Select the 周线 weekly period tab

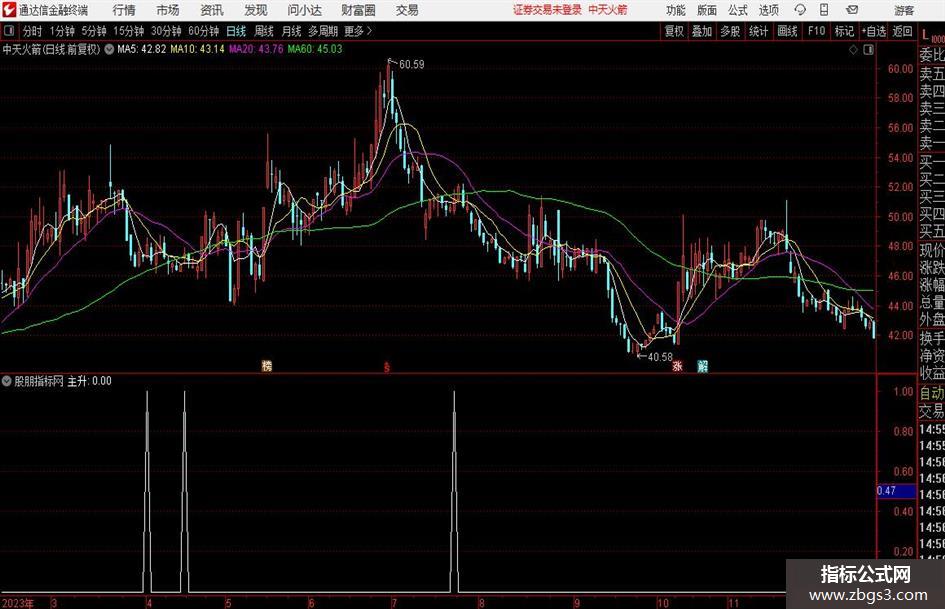264,31
